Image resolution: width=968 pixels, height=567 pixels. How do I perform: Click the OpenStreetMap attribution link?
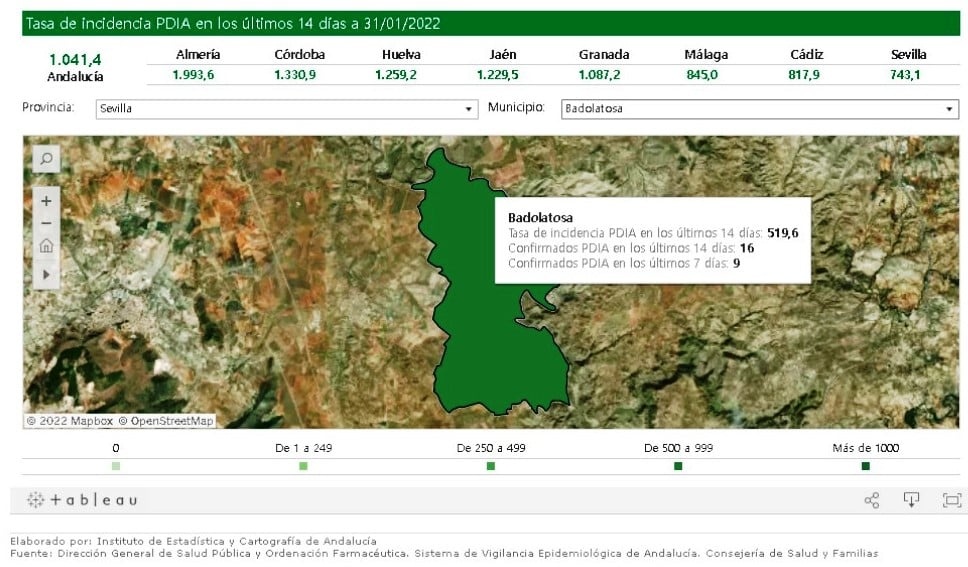click(165, 421)
